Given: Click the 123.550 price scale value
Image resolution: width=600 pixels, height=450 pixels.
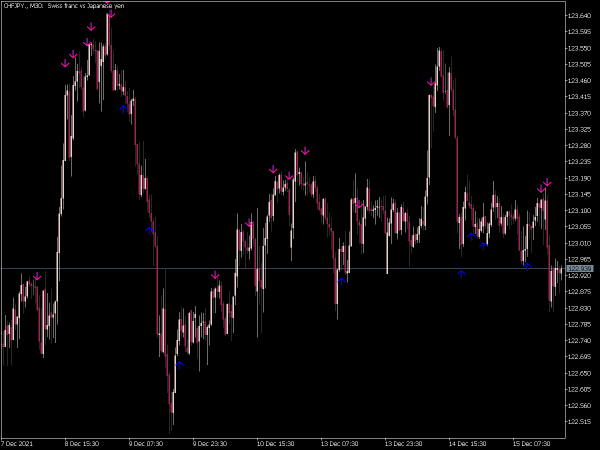Looking at the screenshot, I should 579,48.
